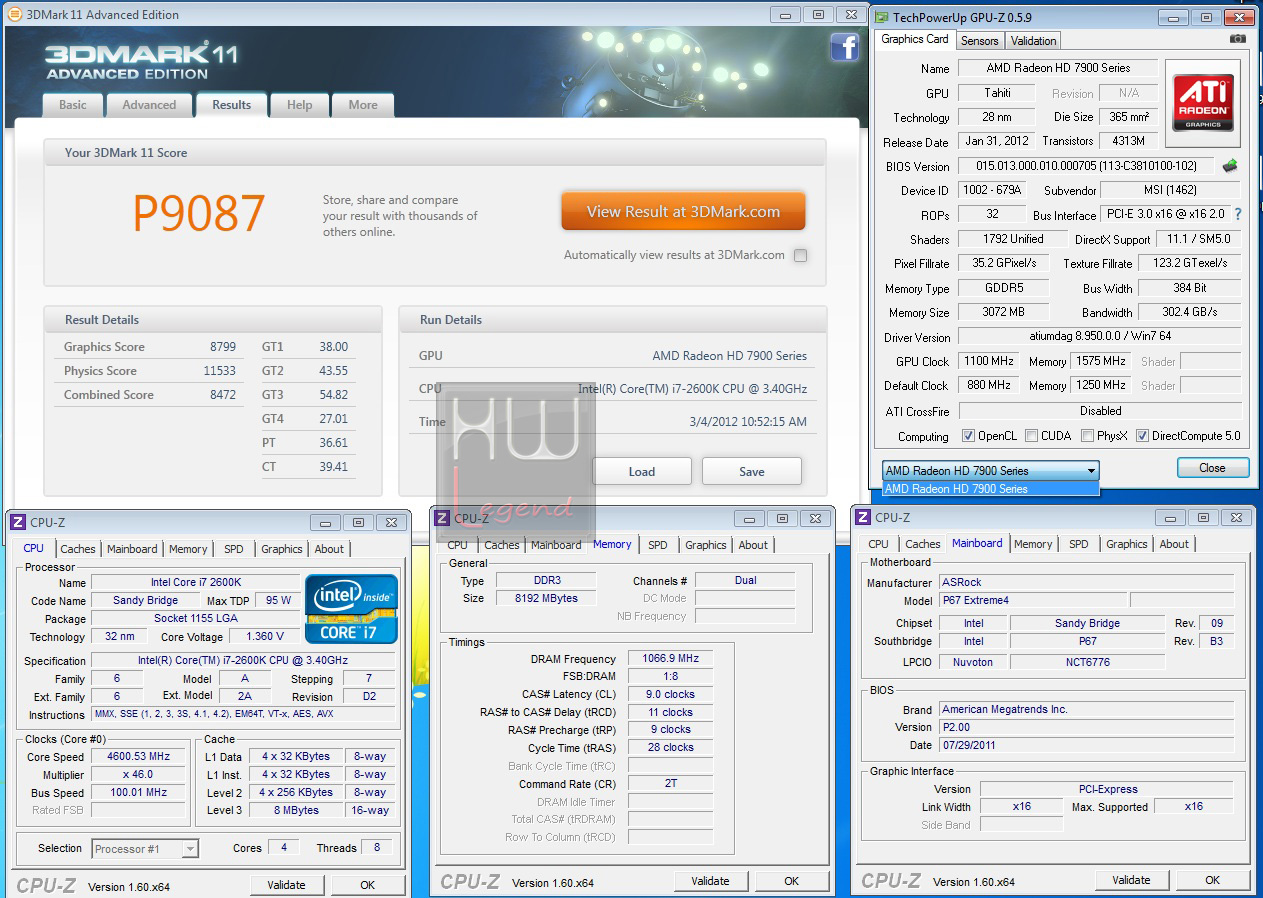Click OK in the CPU-Z CPU window

point(368,885)
